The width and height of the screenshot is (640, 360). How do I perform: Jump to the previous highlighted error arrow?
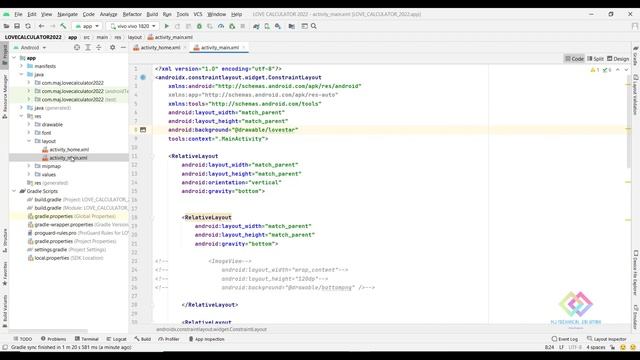tap(618, 70)
